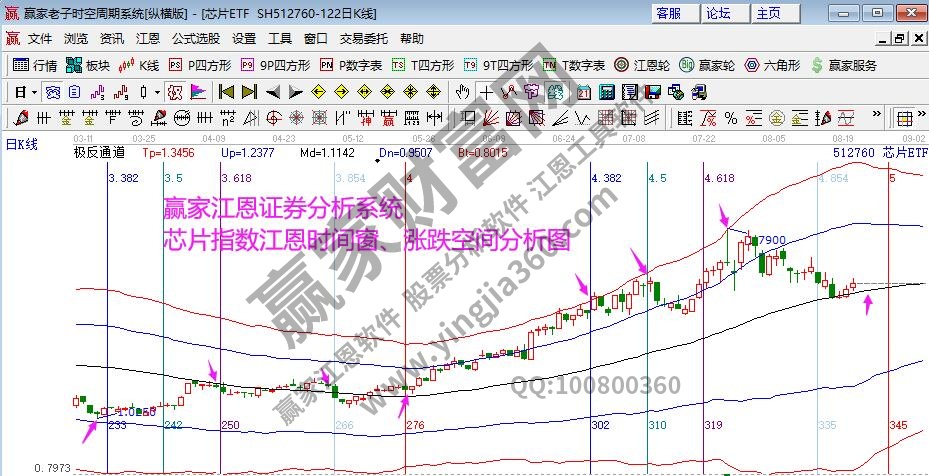929x476 pixels.
Task: Expand the candlestick style dropdown arrow
Action: 157,92
